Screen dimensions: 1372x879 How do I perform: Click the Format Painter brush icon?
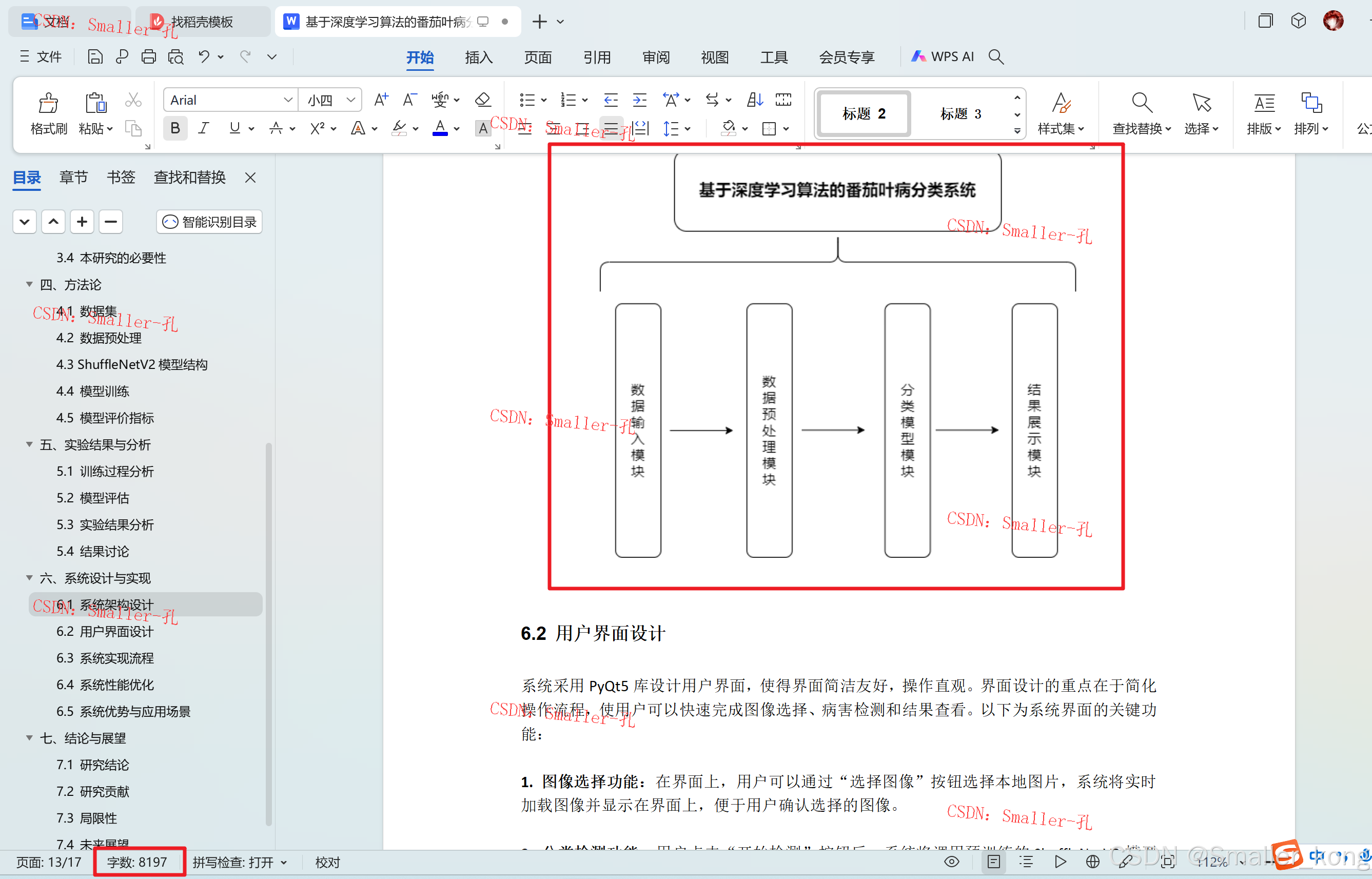point(48,103)
